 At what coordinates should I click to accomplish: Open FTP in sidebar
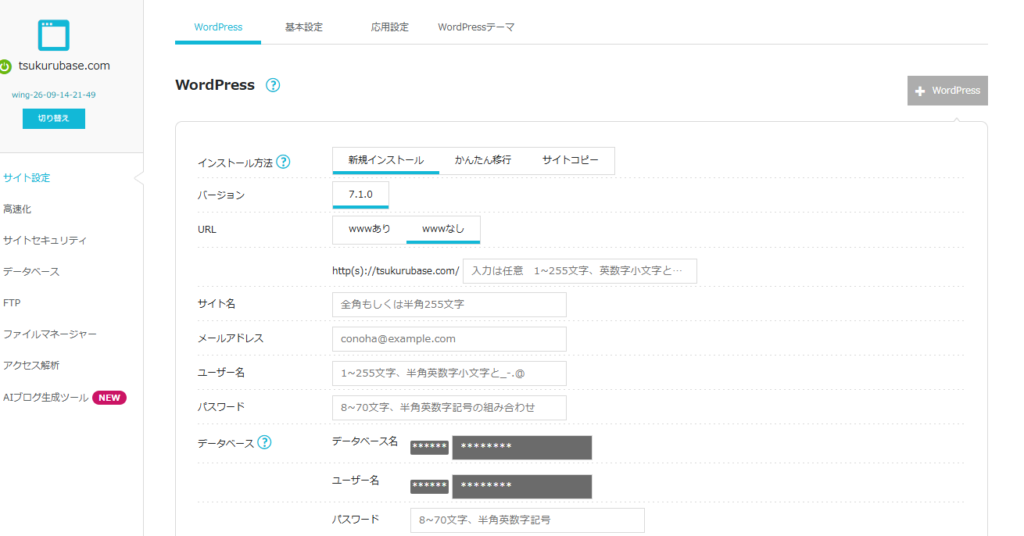pyautogui.click(x=12, y=303)
